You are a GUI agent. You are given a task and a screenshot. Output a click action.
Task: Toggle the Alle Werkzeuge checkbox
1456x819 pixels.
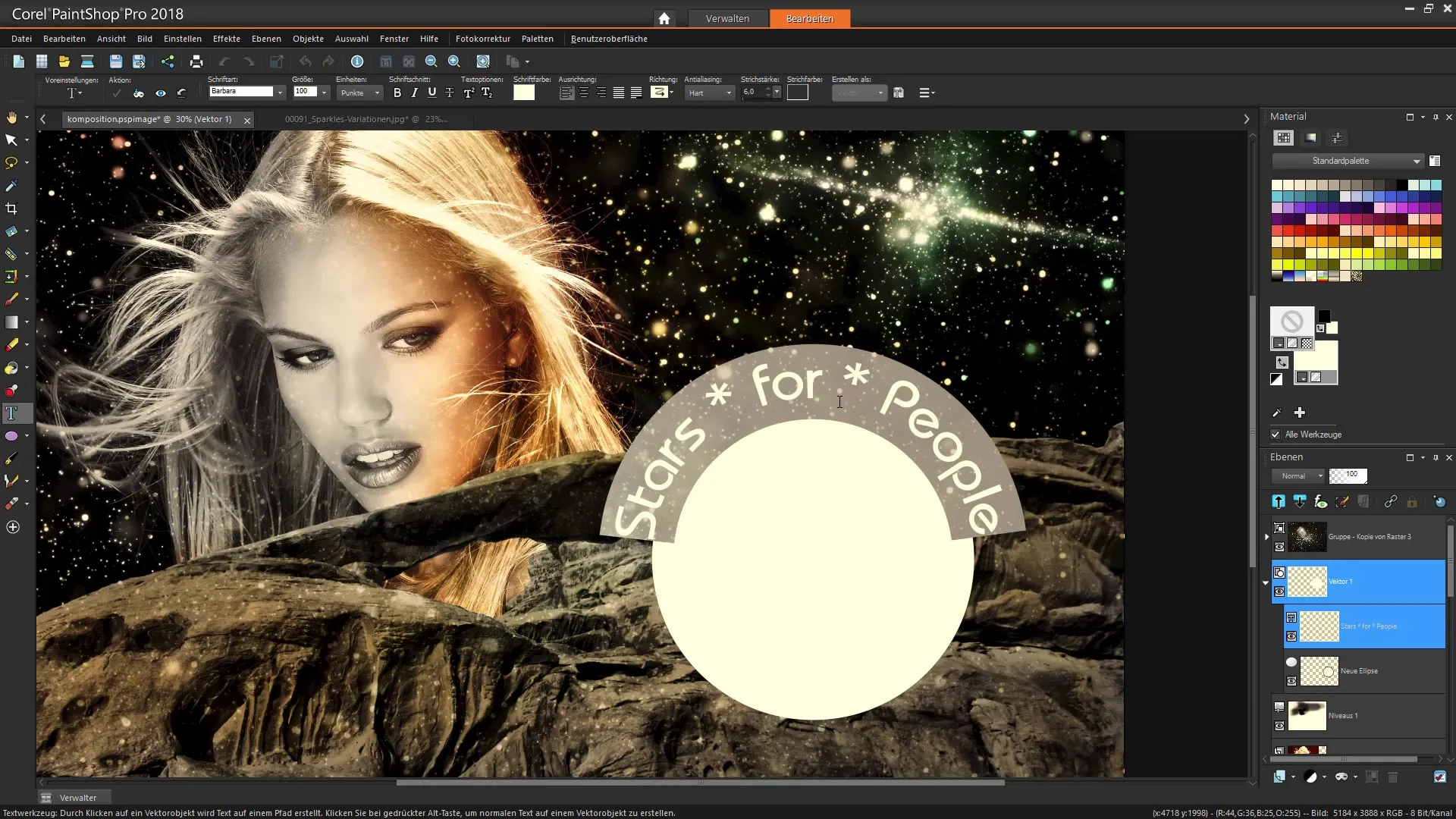click(x=1276, y=435)
